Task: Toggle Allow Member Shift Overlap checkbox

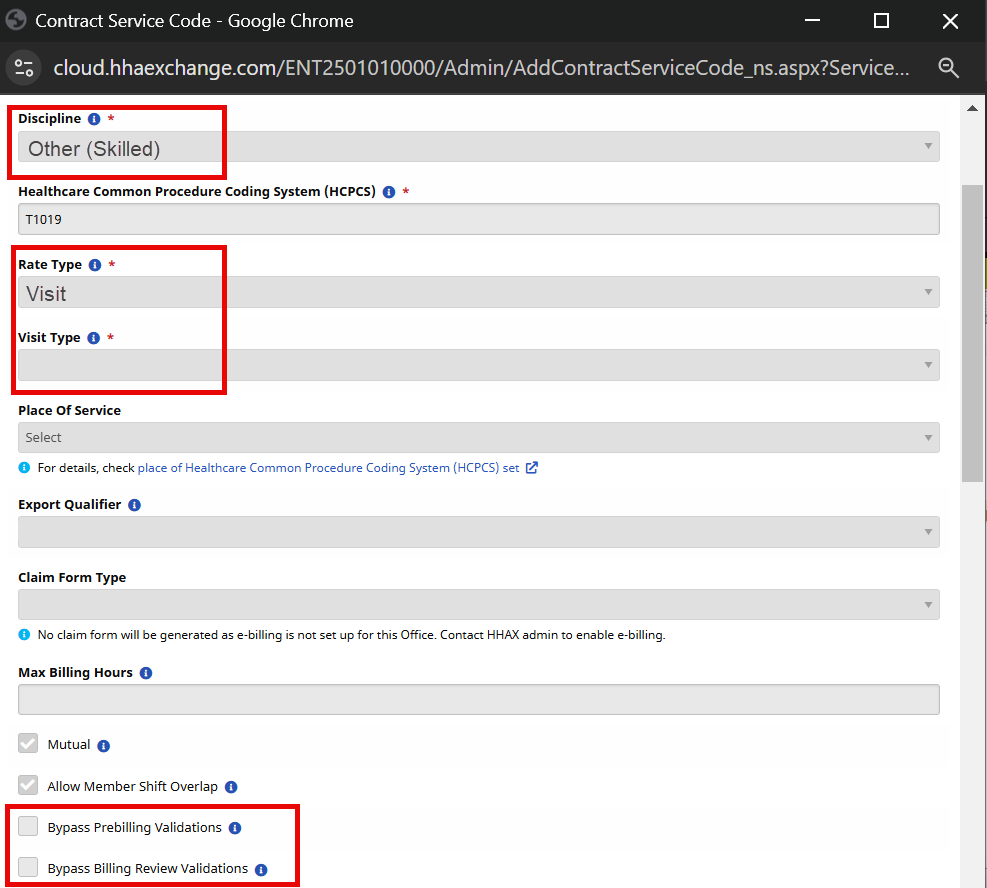Action: click(x=29, y=786)
